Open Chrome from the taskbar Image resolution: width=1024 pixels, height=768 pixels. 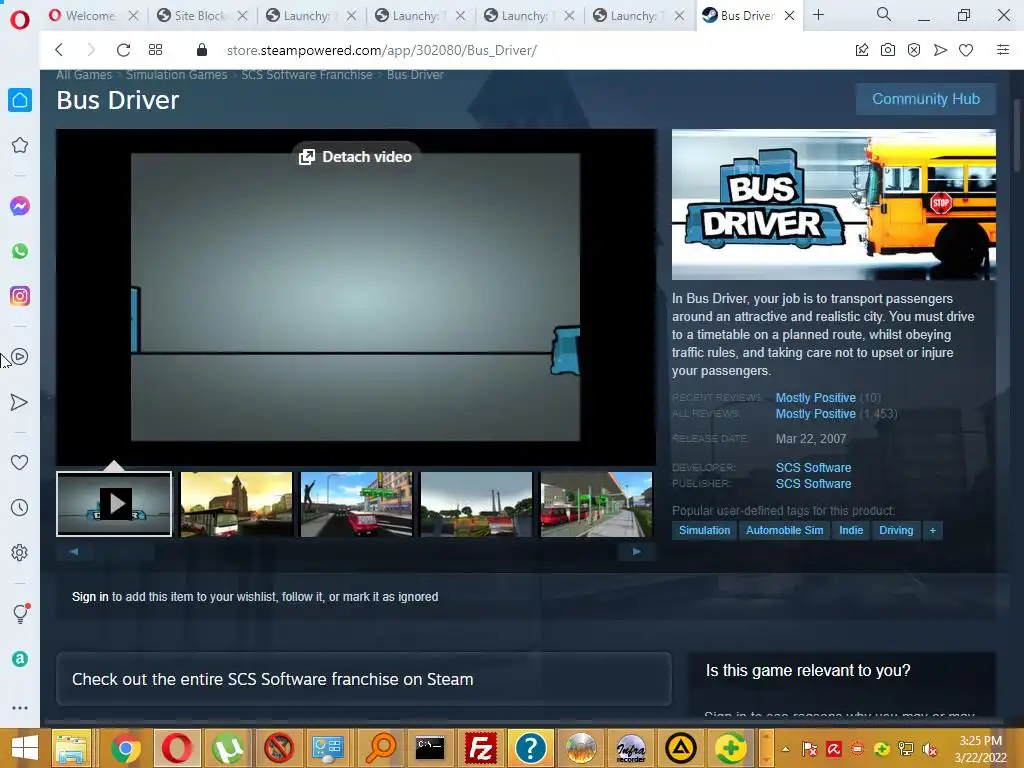point(125,748)
